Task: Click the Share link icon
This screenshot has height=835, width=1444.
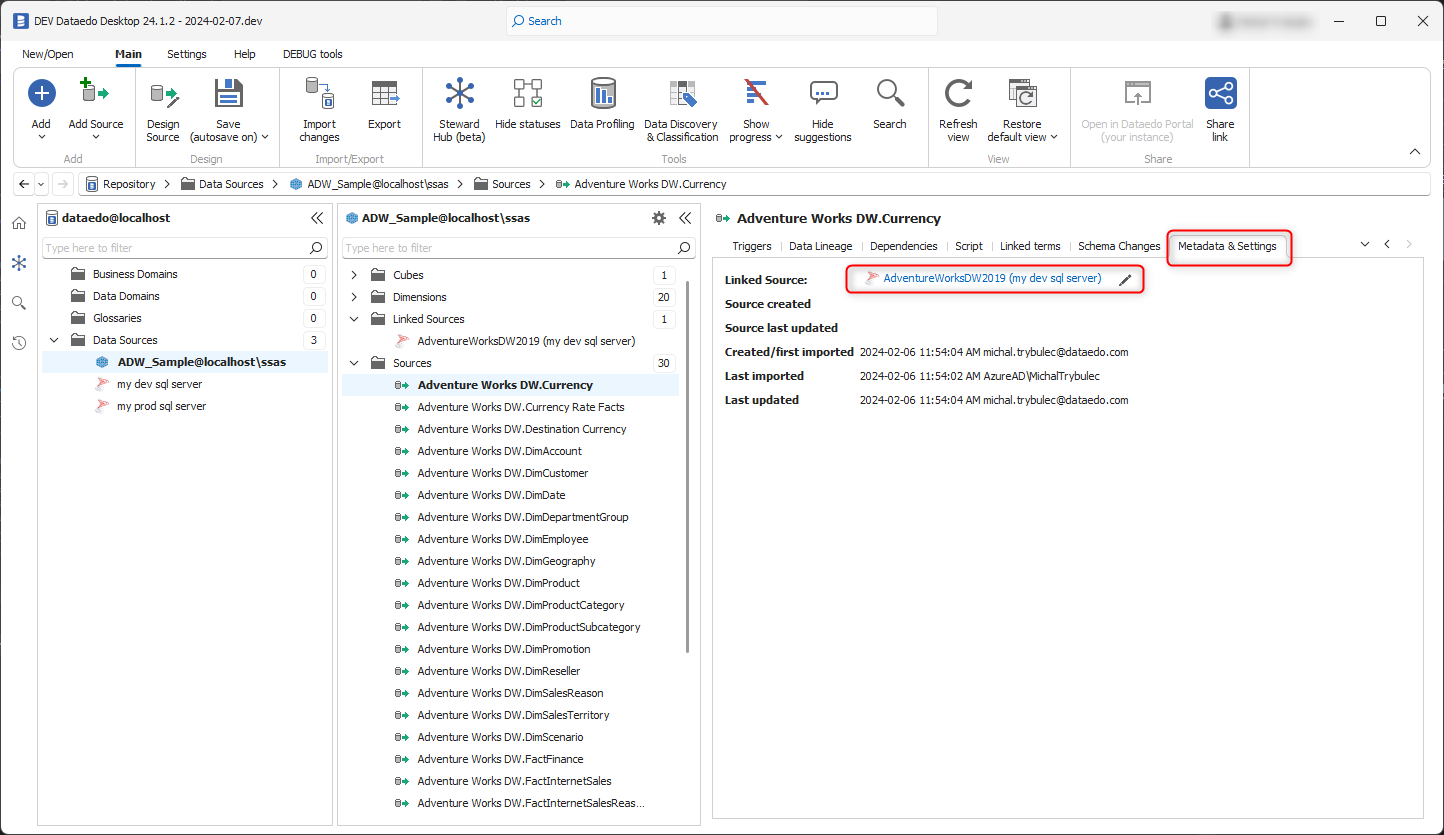Action: 1220,94
